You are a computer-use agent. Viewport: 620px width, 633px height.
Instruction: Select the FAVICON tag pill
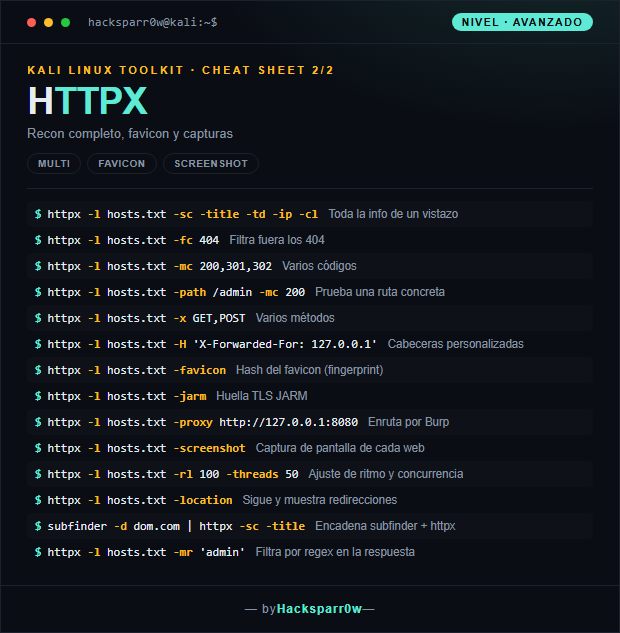pyautogui.click(x=121, y=163)
